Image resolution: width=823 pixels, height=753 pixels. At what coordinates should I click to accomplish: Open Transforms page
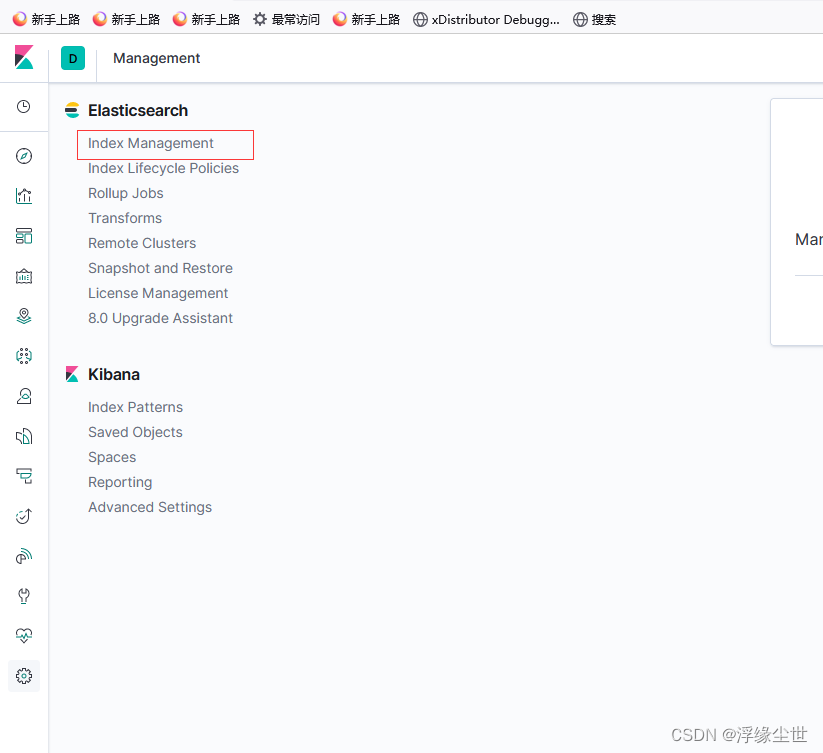pyautogui.click(x=125, y=218)
